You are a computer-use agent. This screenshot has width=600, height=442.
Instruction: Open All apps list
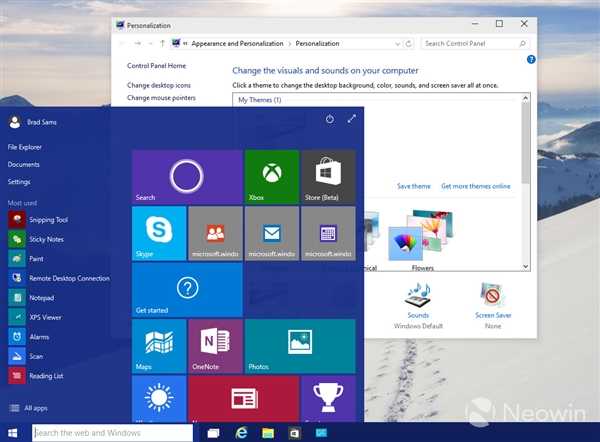tap(29, 408)
